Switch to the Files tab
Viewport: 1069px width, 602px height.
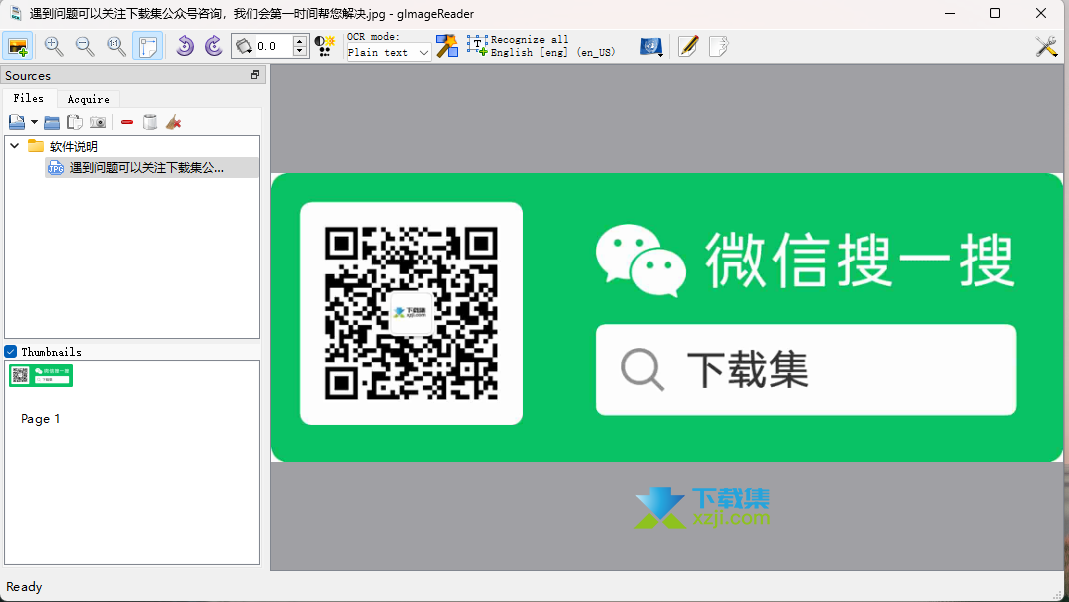point(29,99)
